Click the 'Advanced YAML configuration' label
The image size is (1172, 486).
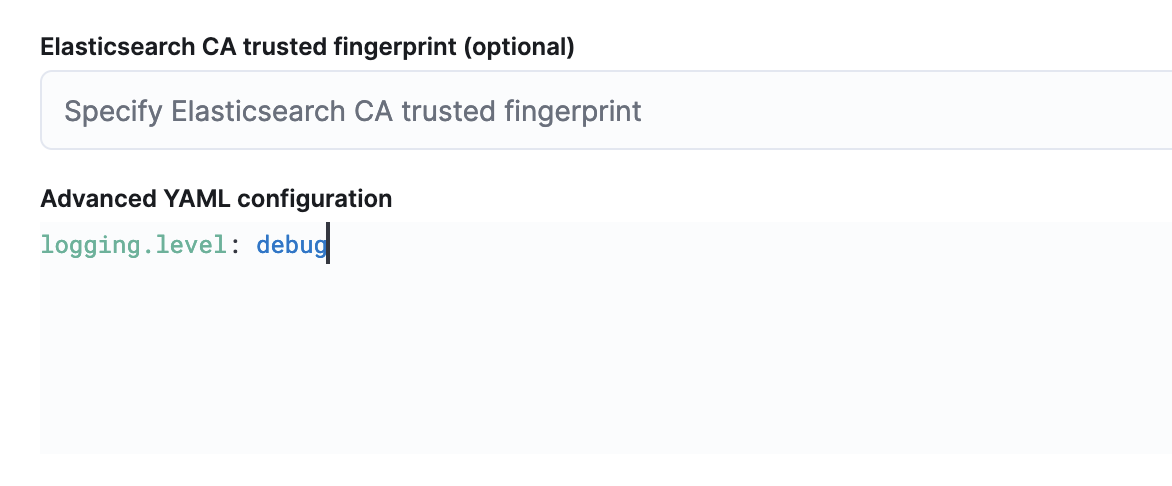216,198
